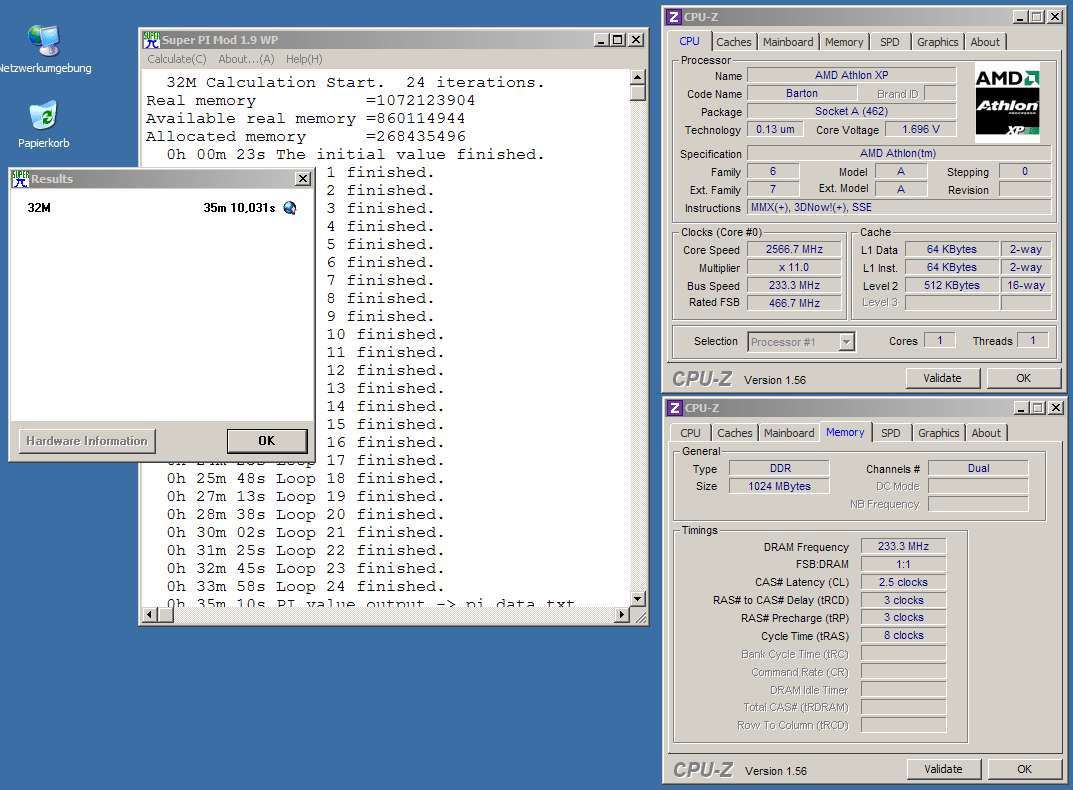This screenshot has width=1073, height=790.
Task: Click the AMD Athlon XP logo image
Action: pos(1007,103)
